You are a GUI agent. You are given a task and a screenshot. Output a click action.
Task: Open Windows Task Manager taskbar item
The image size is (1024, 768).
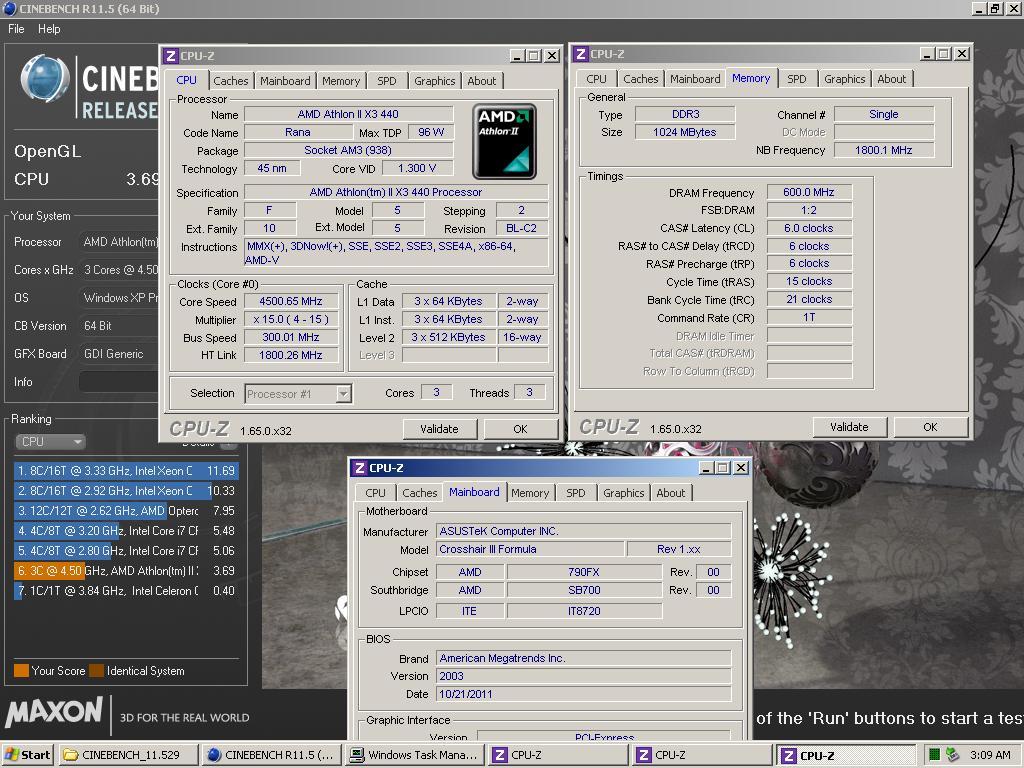pos(415,755)
